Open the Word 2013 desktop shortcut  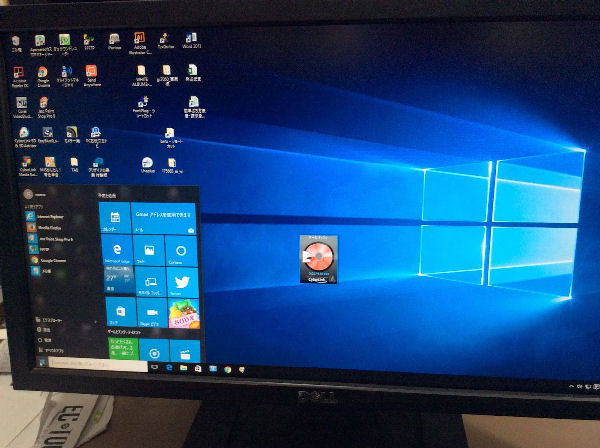pyautogui.click(x=191, y=40)
